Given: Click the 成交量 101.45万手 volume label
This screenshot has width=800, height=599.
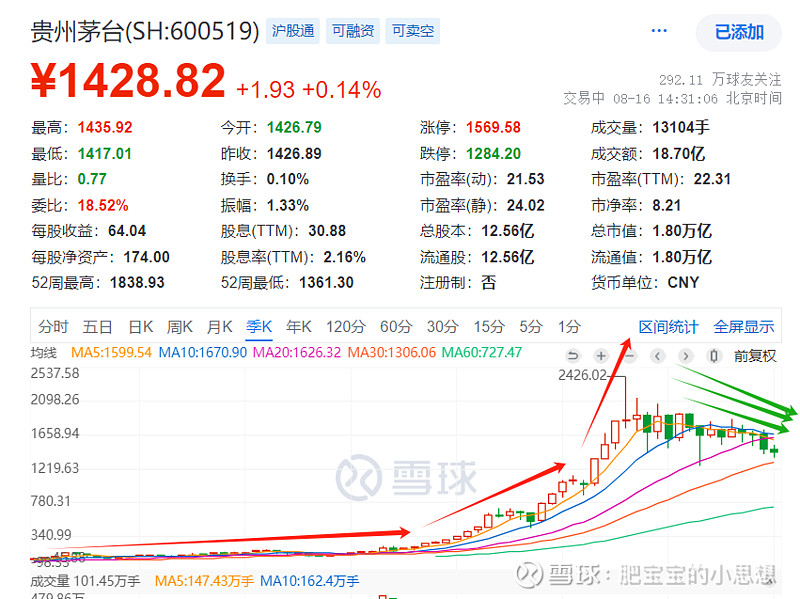Looking at the screenshot, I should (85, 581).
